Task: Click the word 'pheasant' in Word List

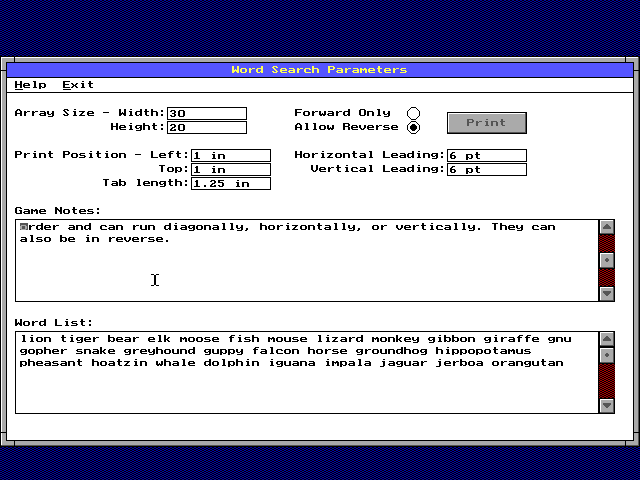Action: coord(51,363)
